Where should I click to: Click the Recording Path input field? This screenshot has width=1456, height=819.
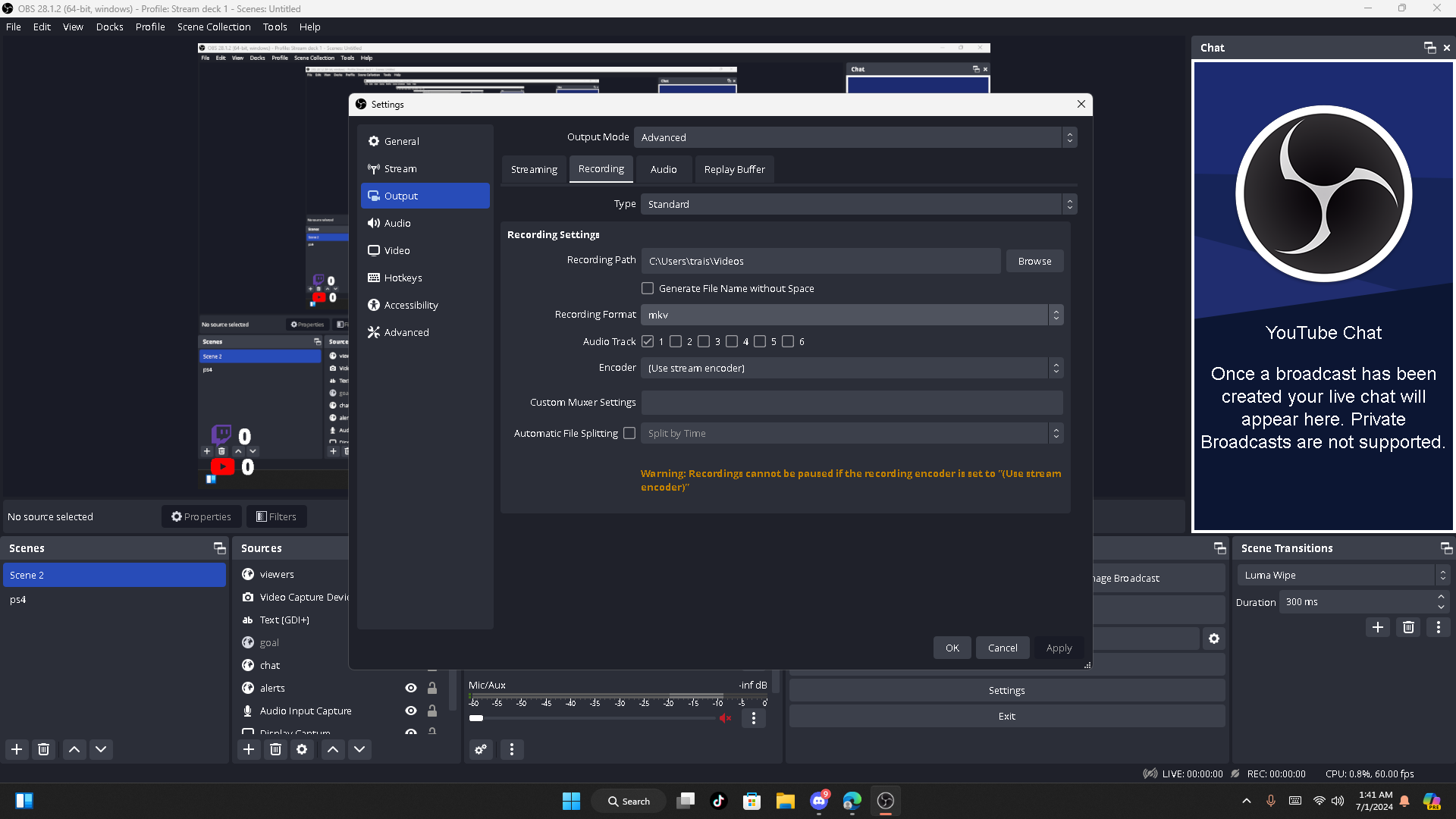(x=821, y=261)
